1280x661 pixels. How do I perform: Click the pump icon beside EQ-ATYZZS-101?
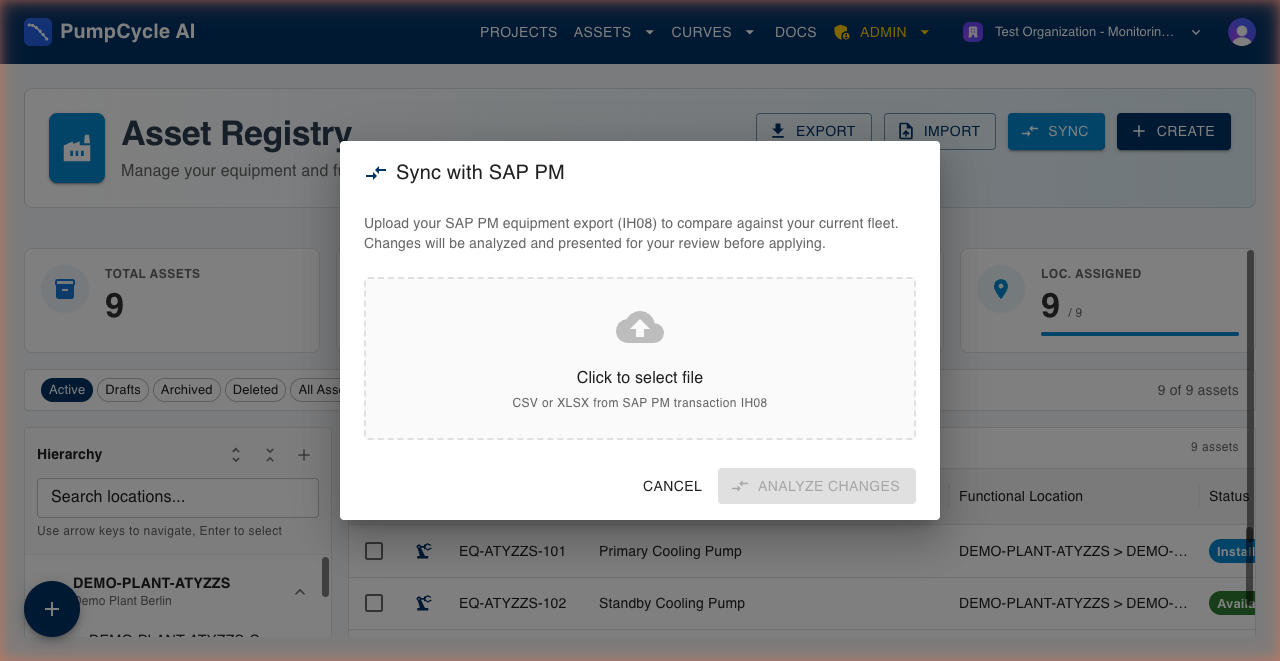pos(424,551)
